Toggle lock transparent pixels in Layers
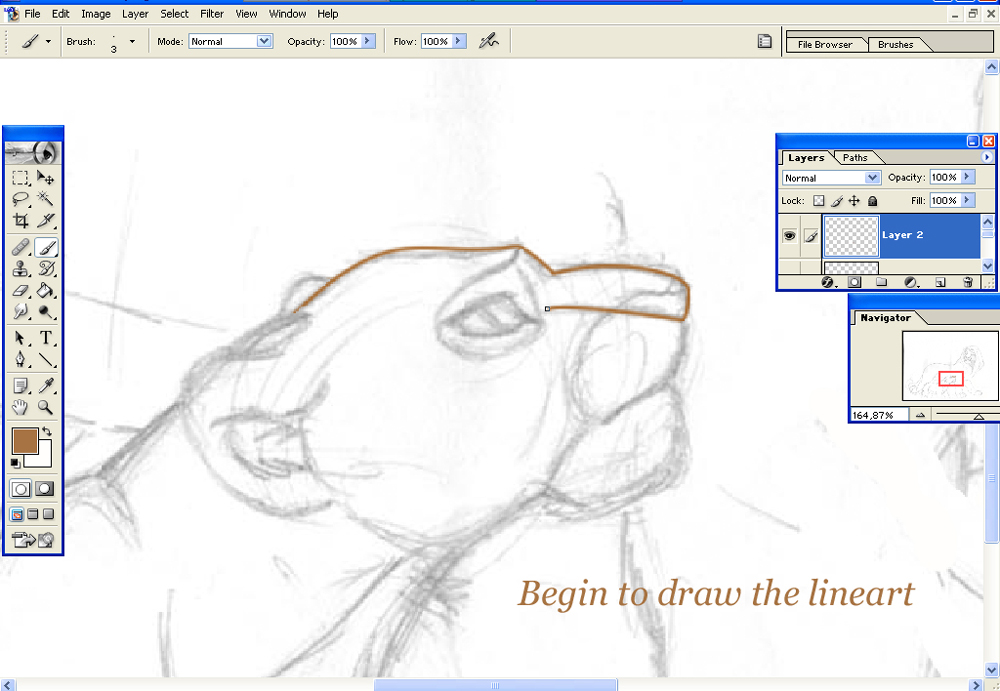This screenshot has width=1000, height=691. coord(818,201)
